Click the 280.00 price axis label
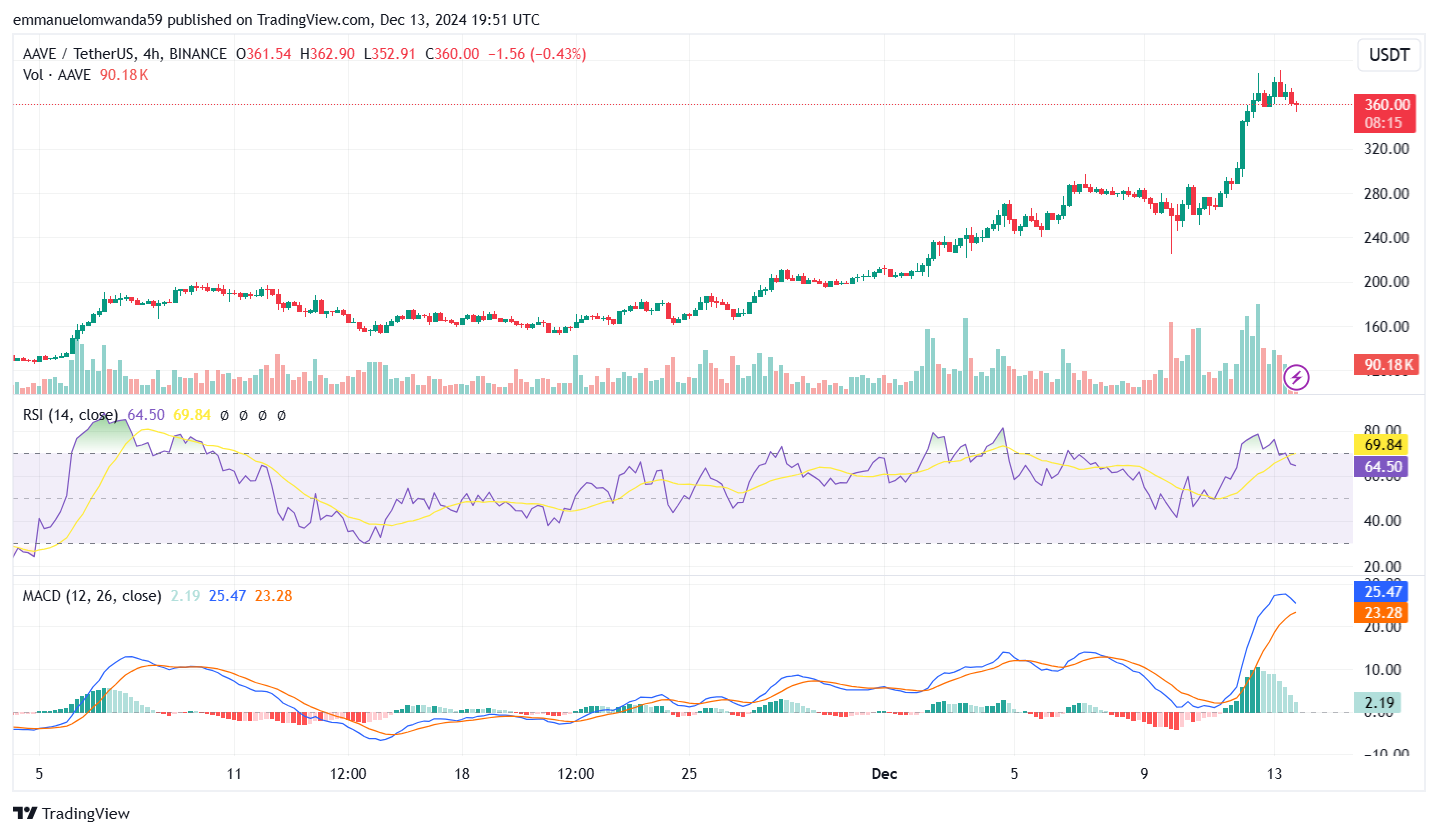This screenshot has width=1438, height=835. coord(1386,193)
